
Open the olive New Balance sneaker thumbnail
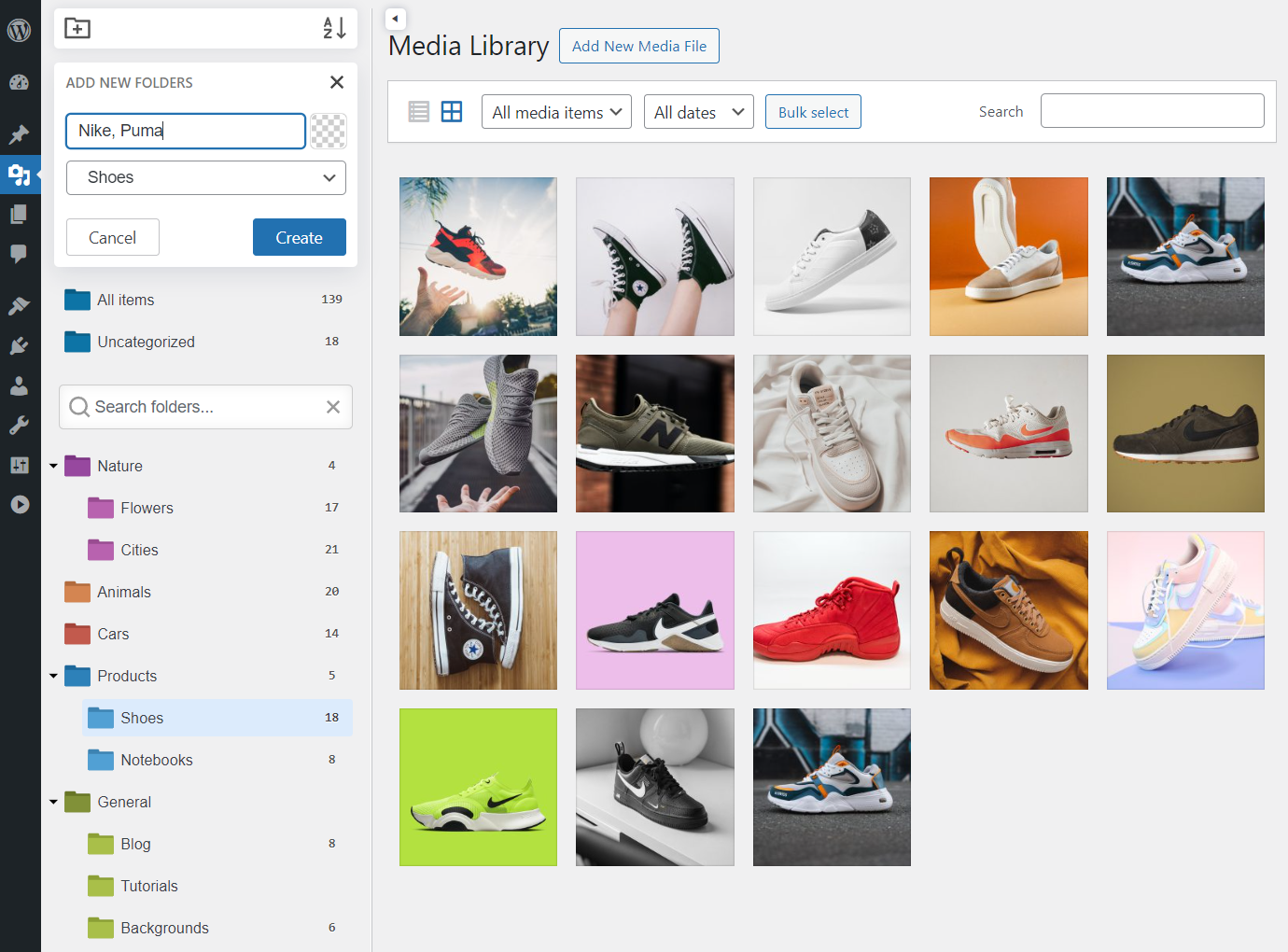point(655,433)
